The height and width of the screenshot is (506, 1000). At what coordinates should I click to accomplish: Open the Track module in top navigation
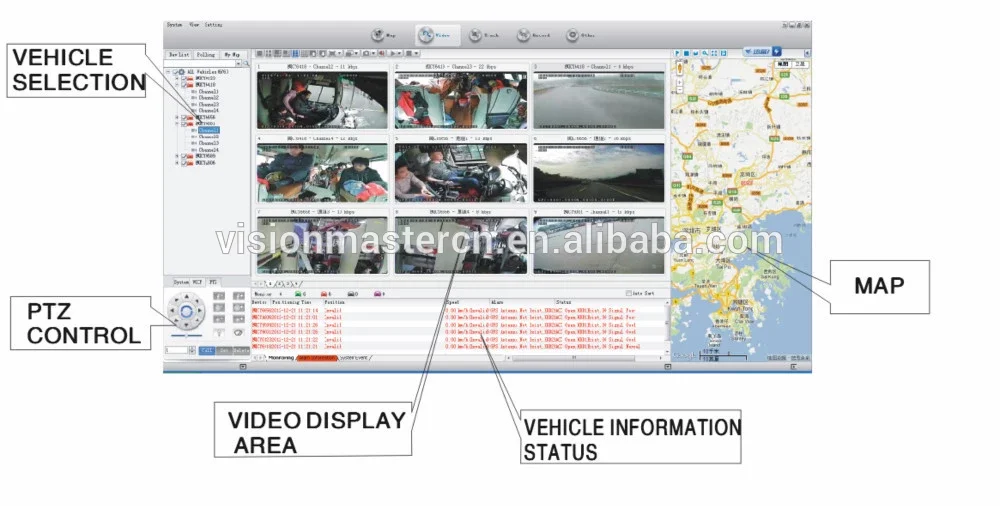click(483, 36)
